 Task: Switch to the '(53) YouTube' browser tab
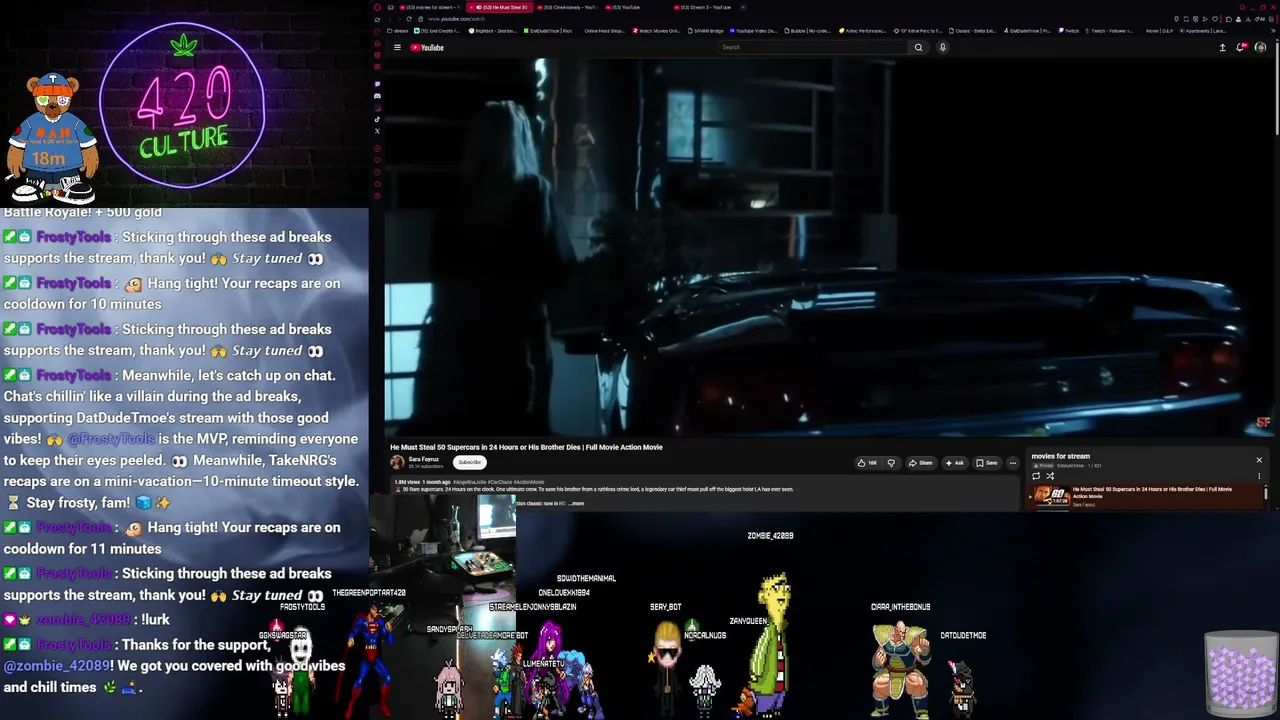coord(625,7)
